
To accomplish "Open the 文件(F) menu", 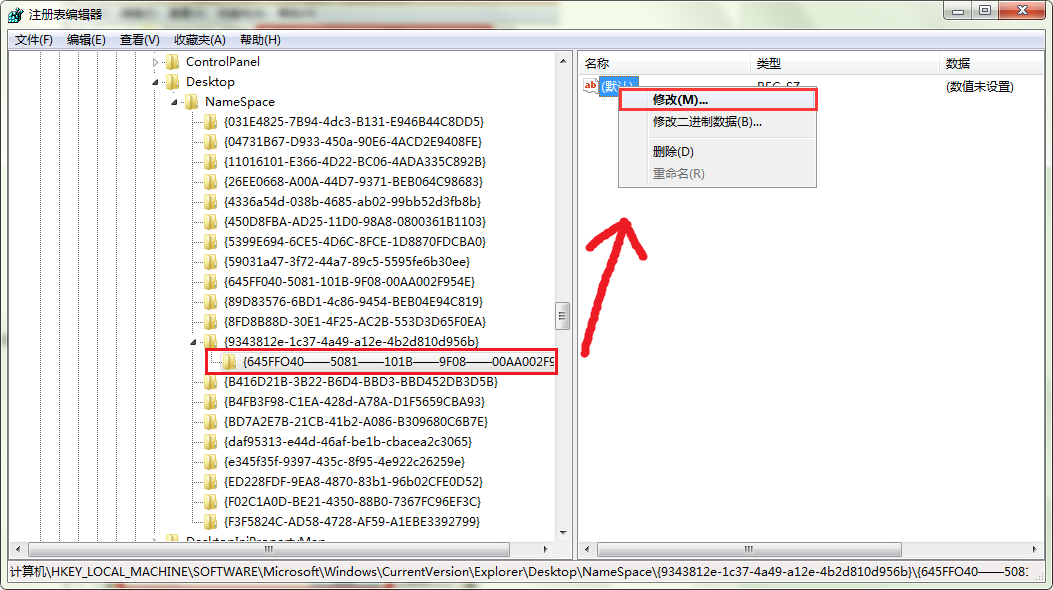I will coord(34,40).
